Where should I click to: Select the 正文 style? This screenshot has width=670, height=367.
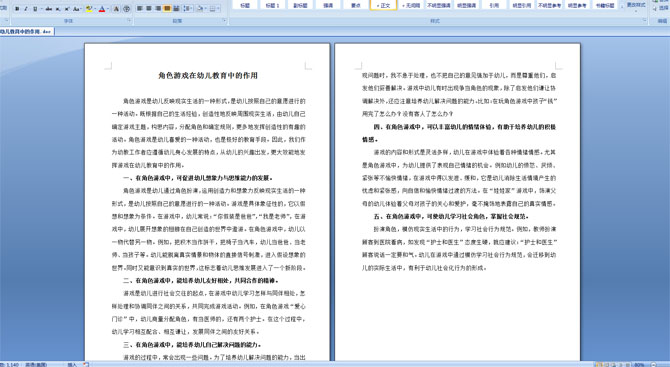click(383, 5)
